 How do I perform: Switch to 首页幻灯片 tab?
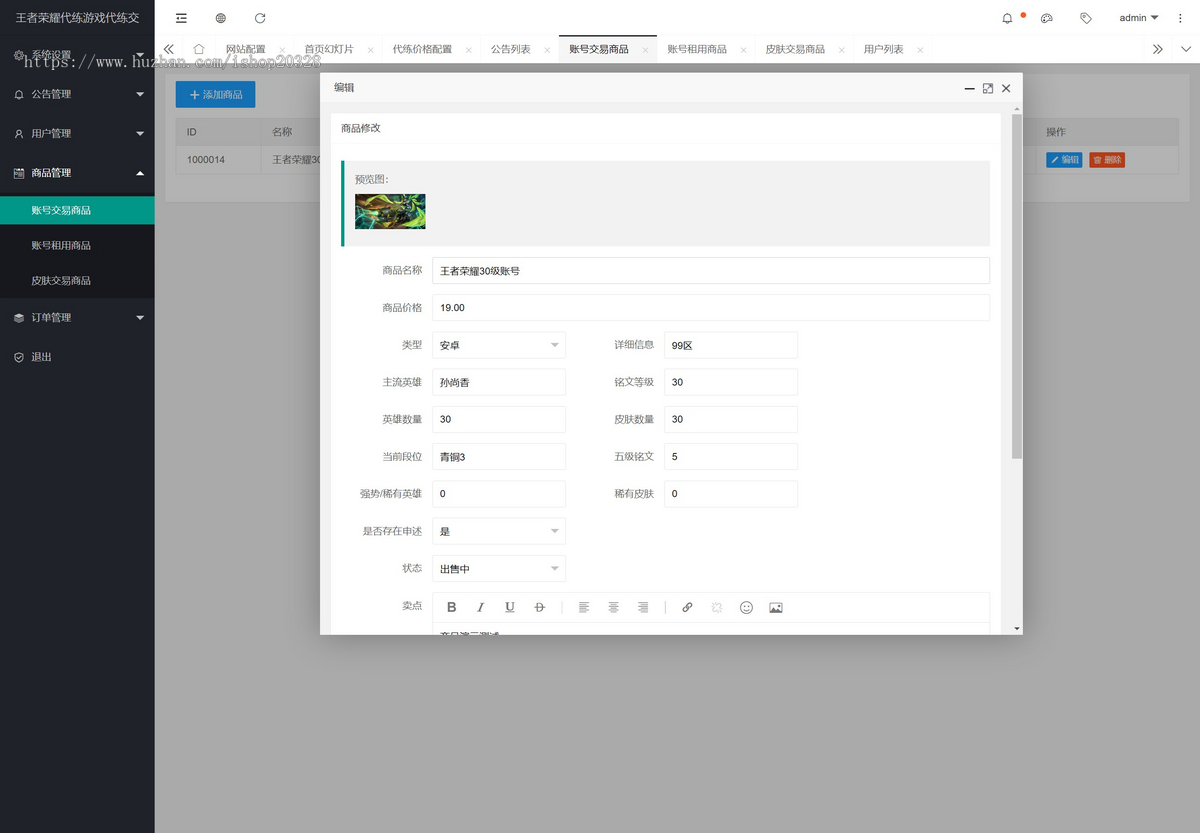tap(329, 49)
